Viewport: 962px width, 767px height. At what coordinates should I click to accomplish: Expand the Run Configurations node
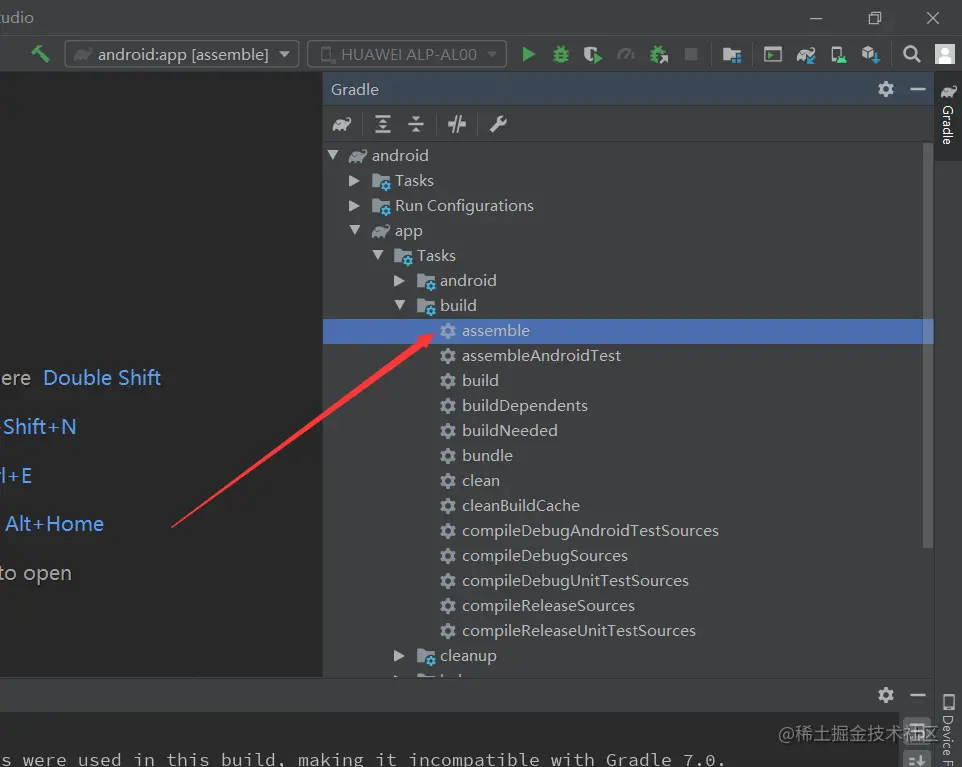pyautogui.click(x=354, y=206)
